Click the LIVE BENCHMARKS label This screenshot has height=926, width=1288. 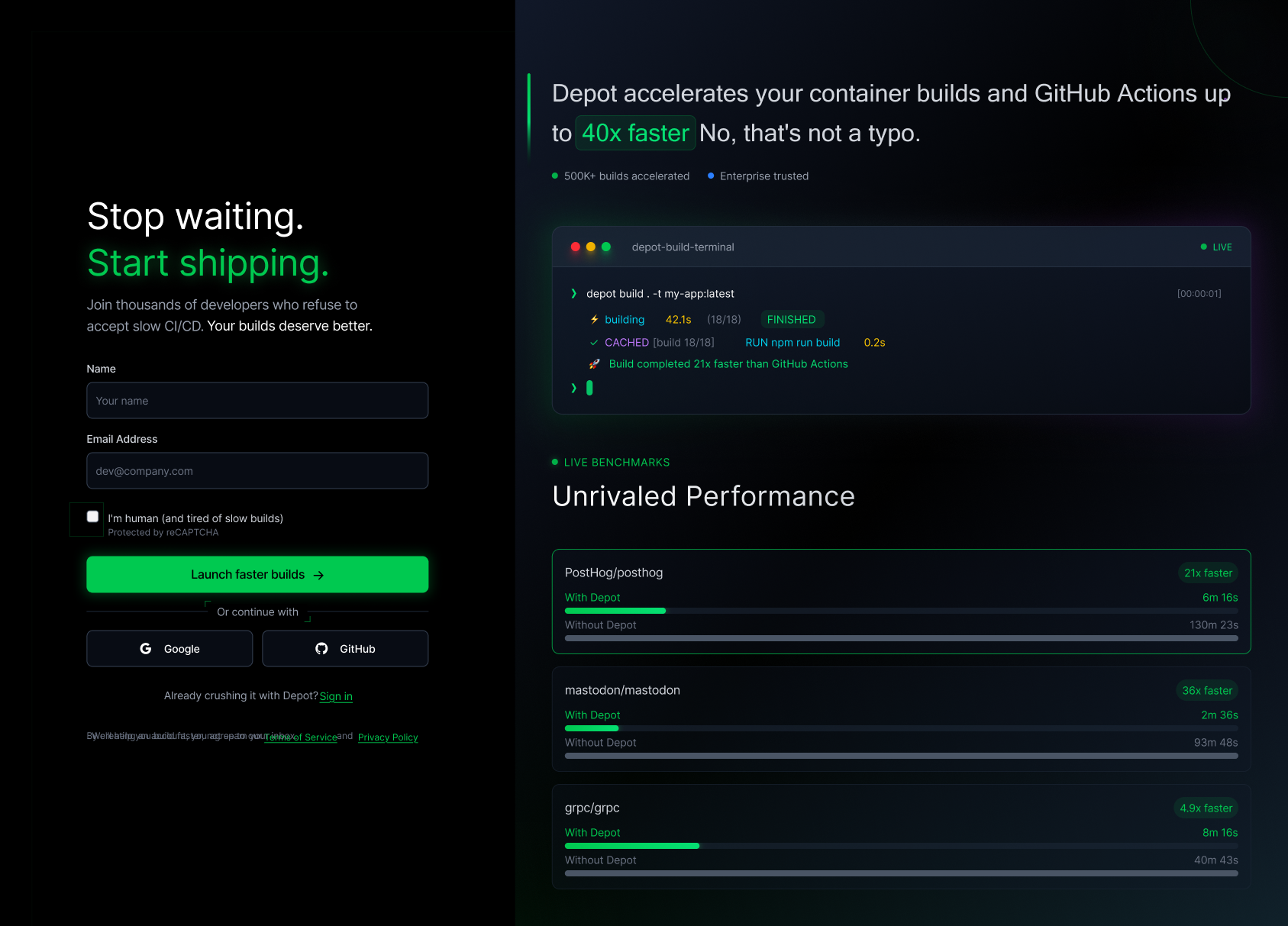(617, 463)
